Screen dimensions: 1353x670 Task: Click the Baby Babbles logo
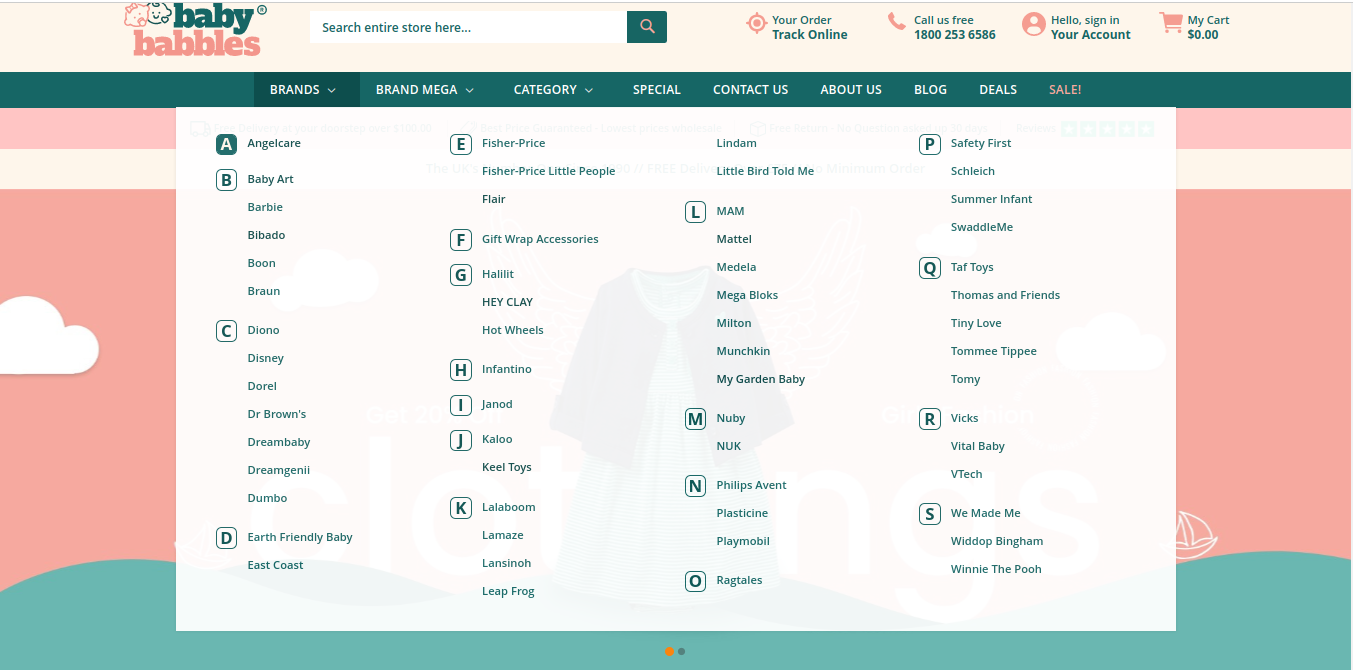pos(196,28)
